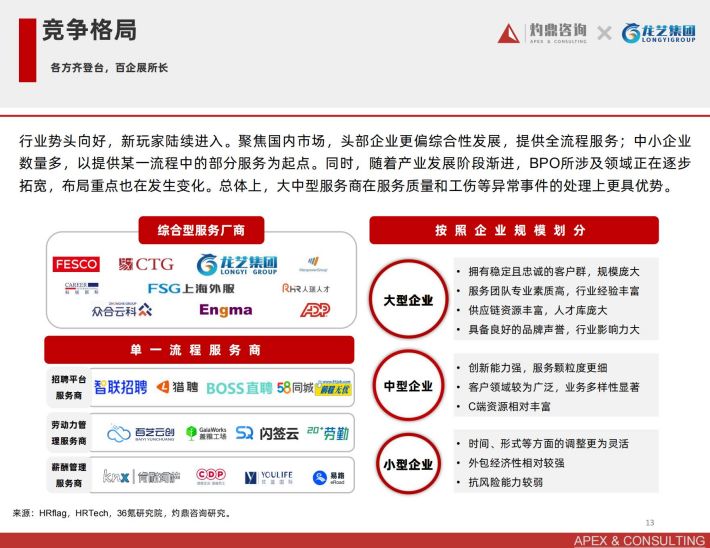
Task: Click the 中型企业 circle
Action: [408, 385]
